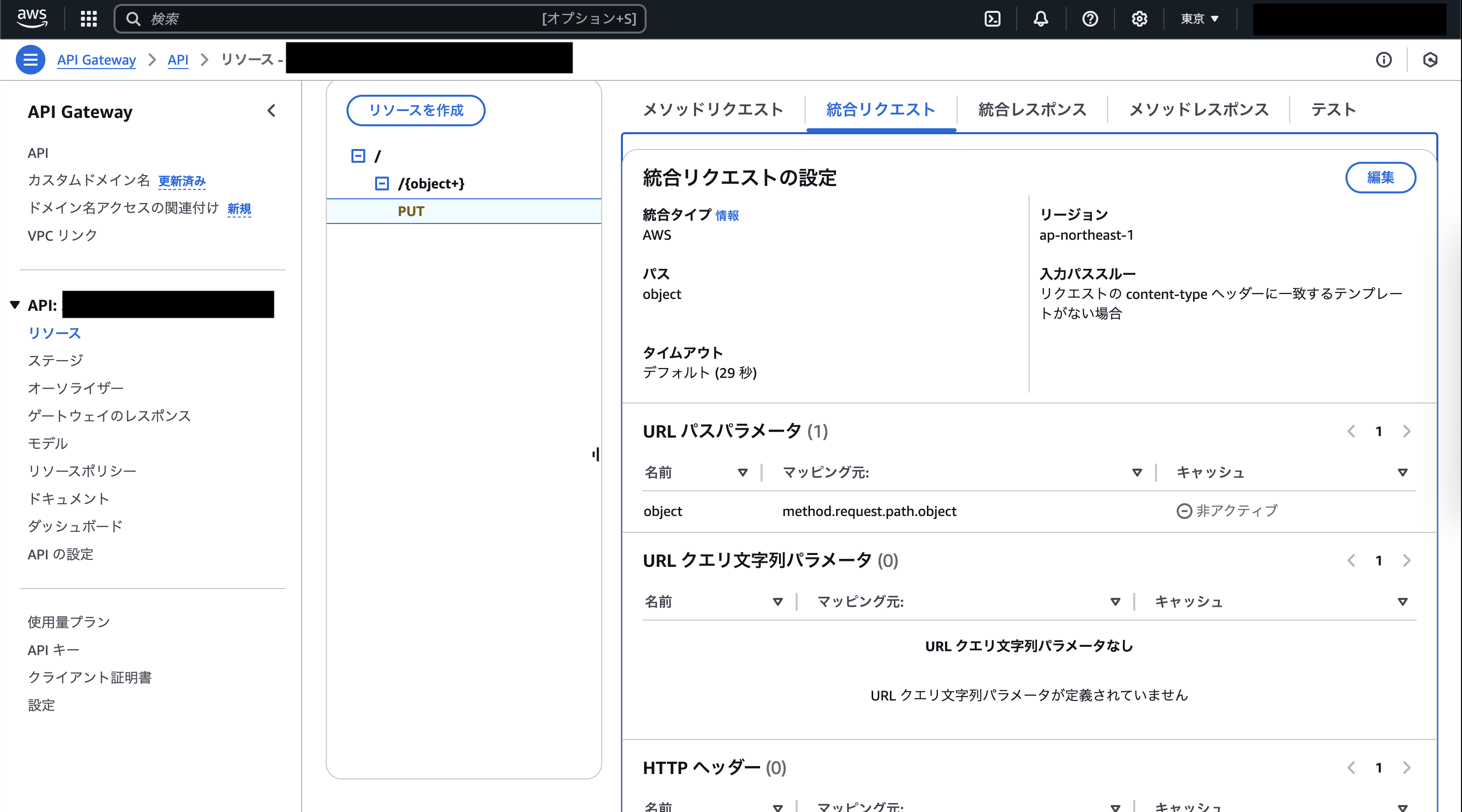The height and width of the screenshot is (812, 1462).
Task: Open the notifications bell
Action: click(1040, 19)
